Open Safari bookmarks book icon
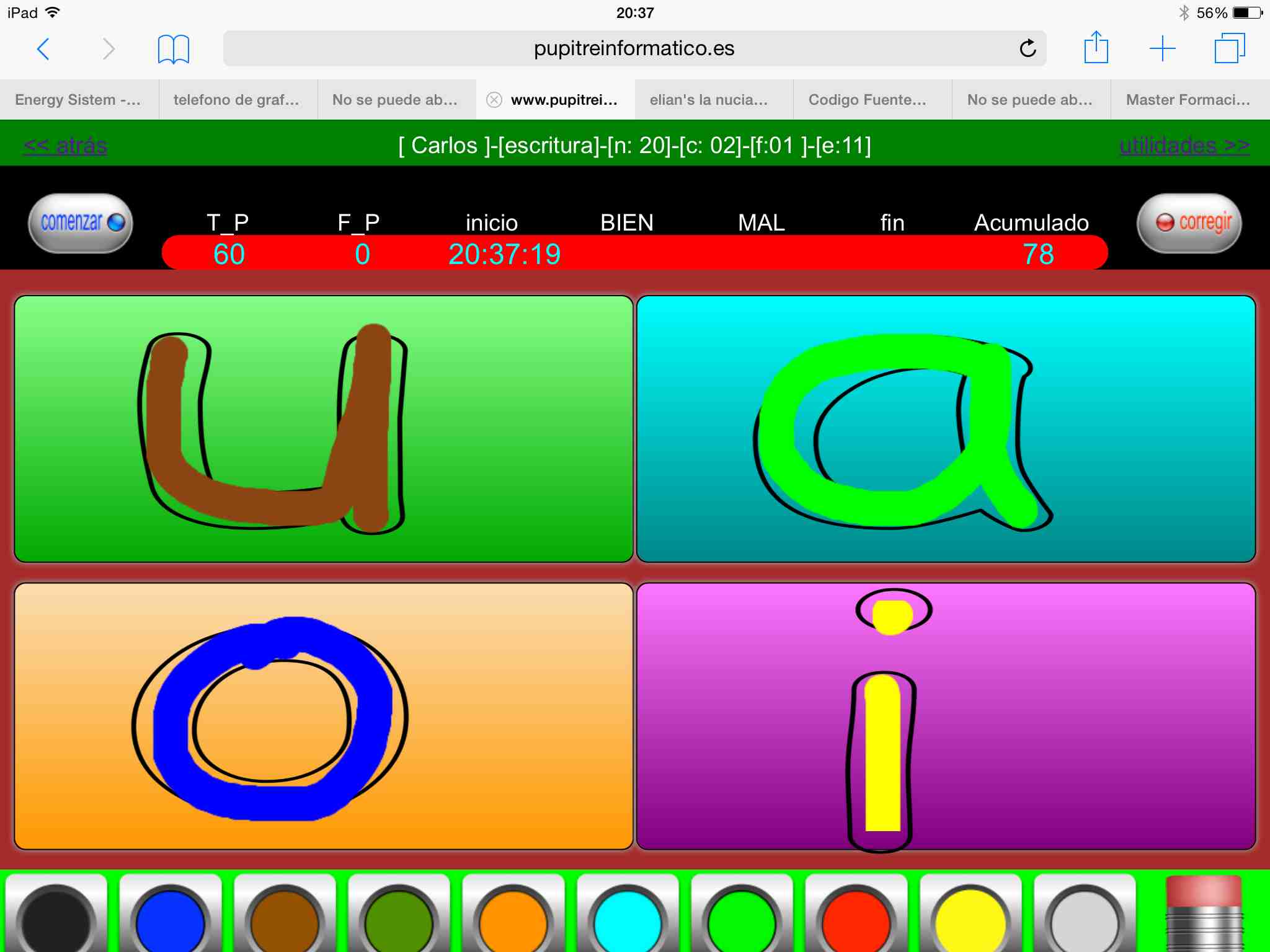Image resolution: width=1270 pixels, height=952 pixels. pyautogui.click(x=173, y=49)
